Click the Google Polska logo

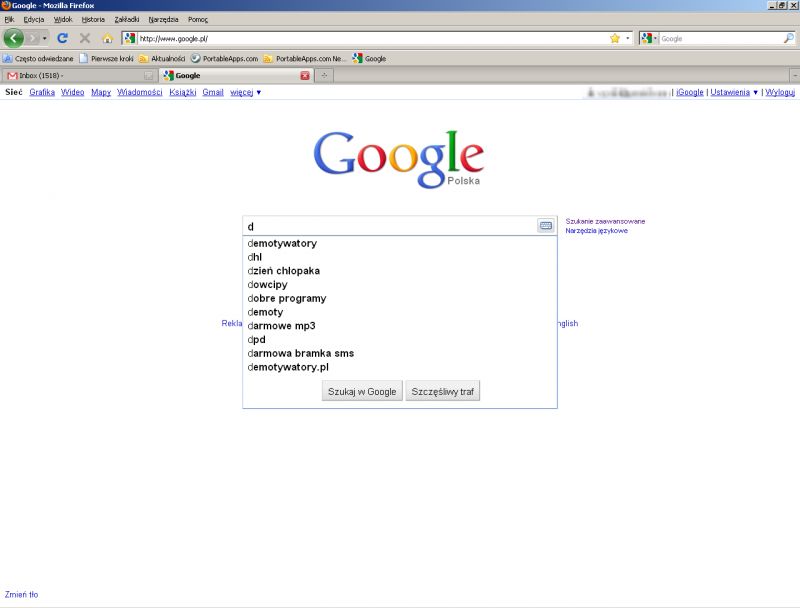(x=399, y=159)
